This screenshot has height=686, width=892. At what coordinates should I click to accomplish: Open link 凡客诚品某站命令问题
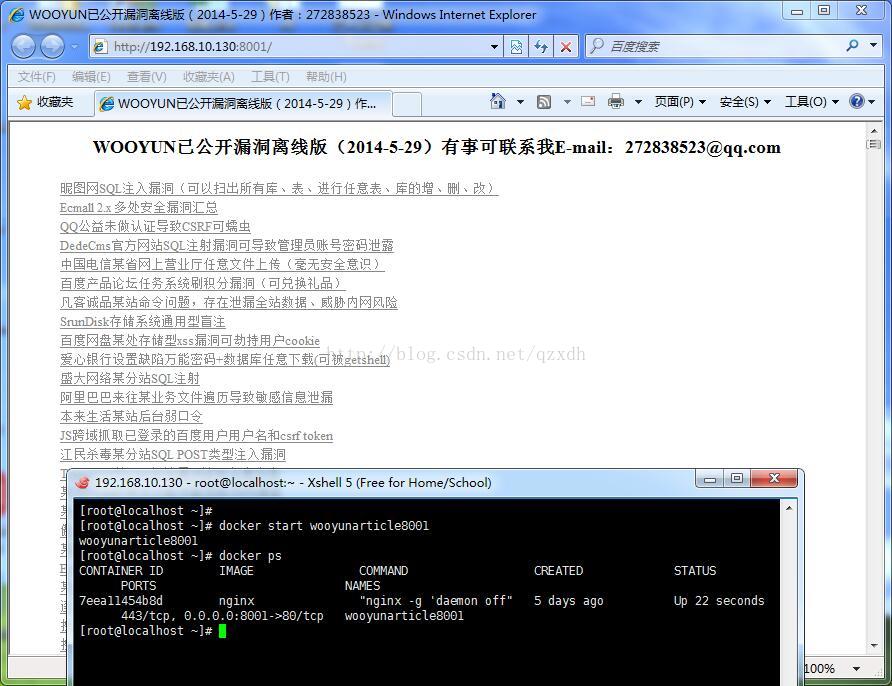tap(229, 302)
